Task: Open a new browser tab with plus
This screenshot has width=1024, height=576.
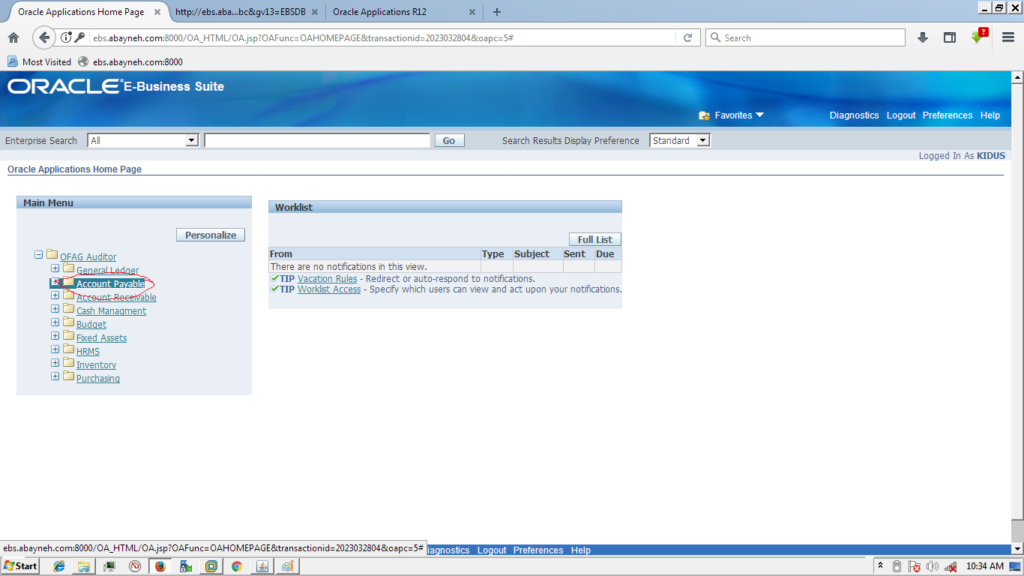Action: [497, 12]
